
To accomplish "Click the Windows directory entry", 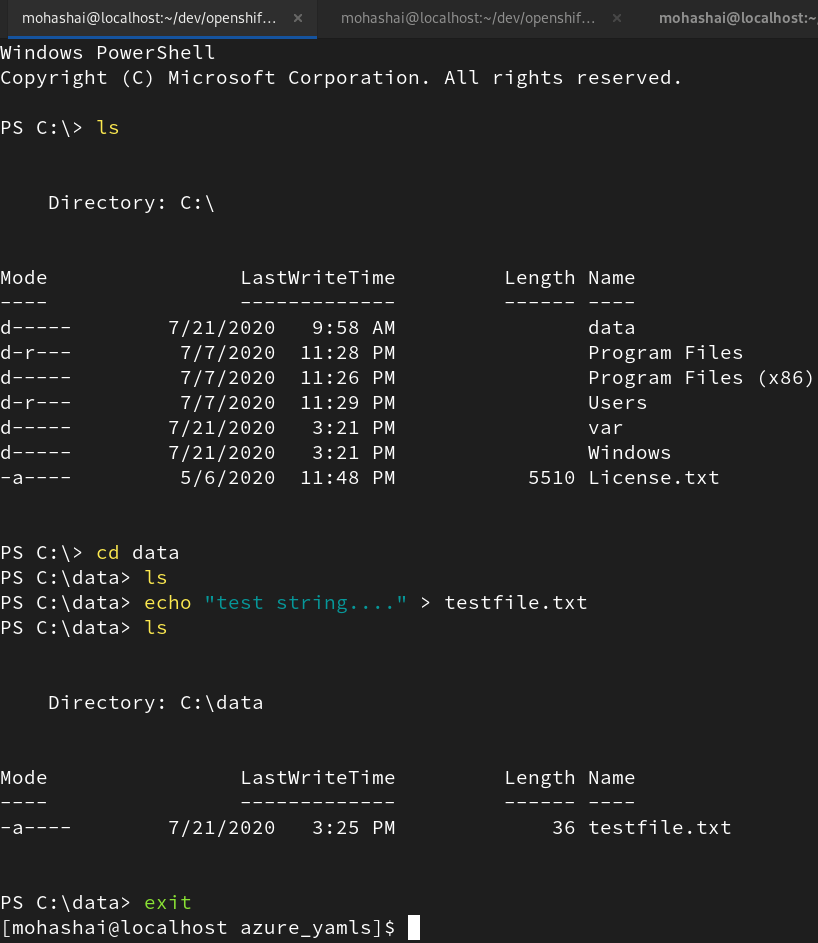I will (x=629, y=452).
